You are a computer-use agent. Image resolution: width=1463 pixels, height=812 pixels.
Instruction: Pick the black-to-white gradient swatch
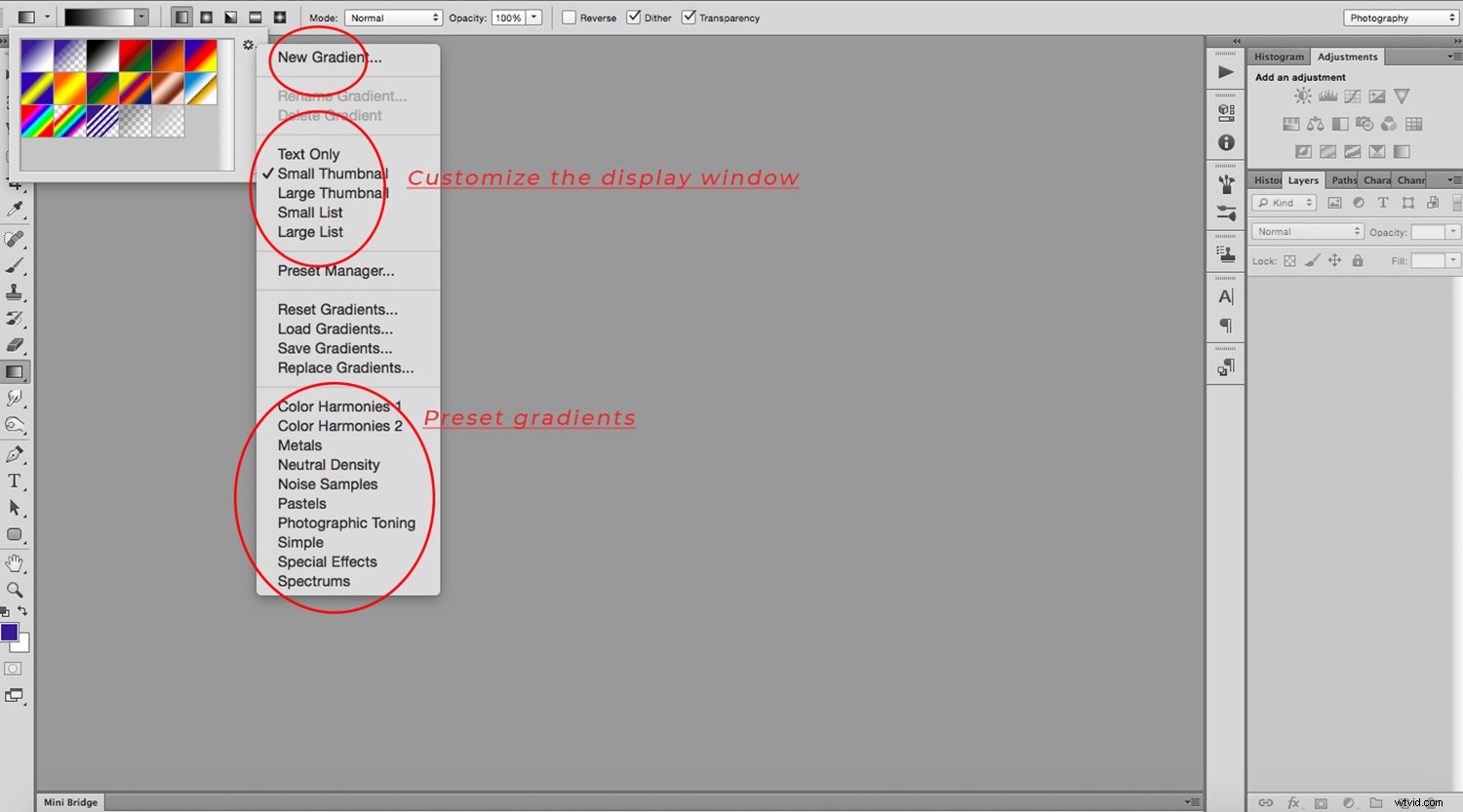point(102,56)
